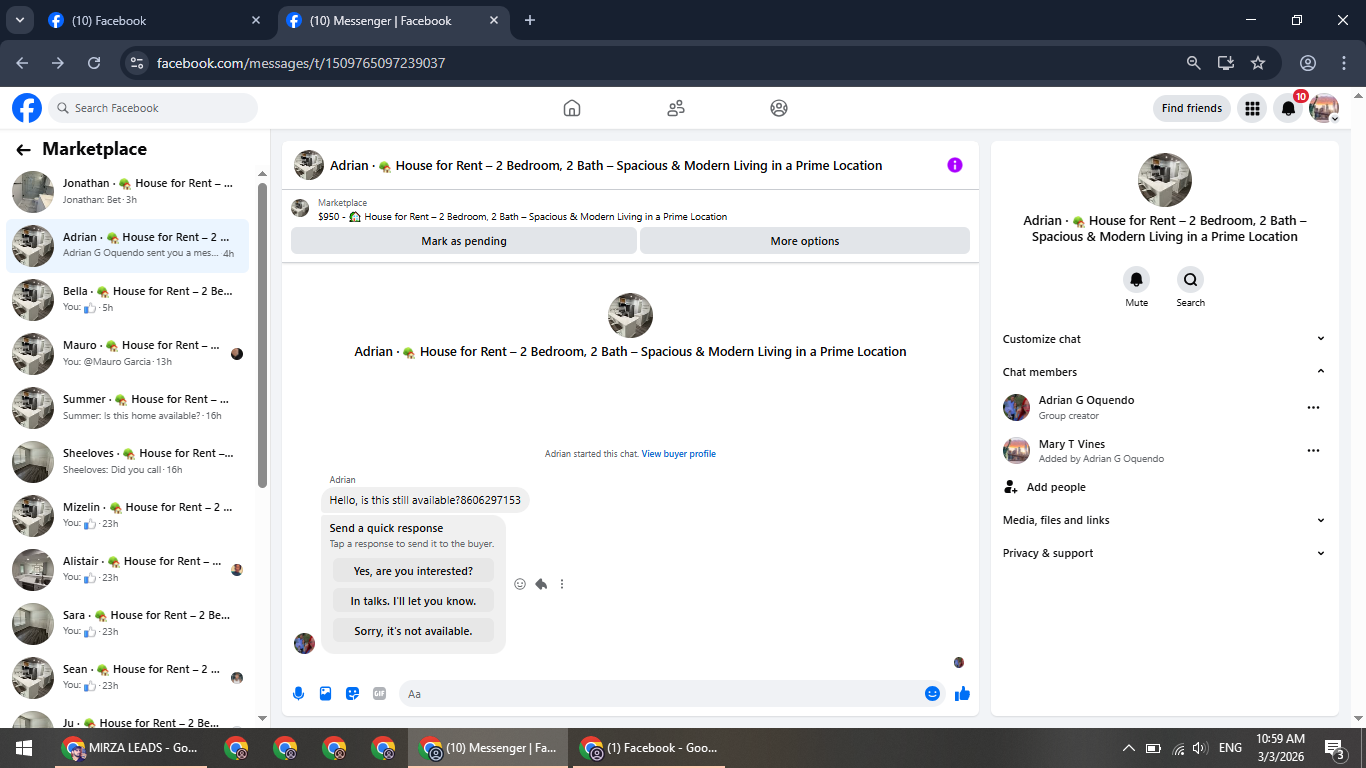
Task: Click the Search Facebook input field
Action: coord(154,108)
